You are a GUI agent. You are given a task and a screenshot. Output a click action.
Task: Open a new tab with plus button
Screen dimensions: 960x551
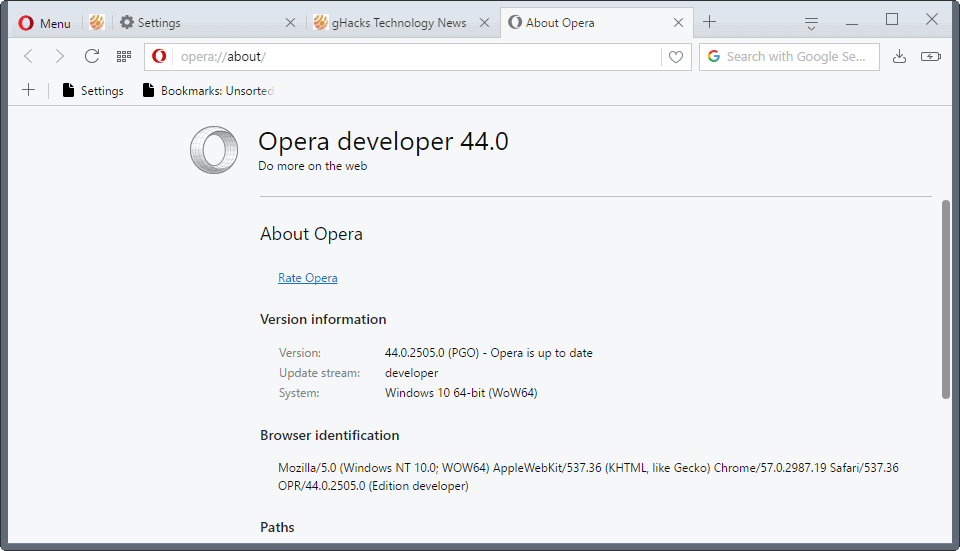coord(710,22)
